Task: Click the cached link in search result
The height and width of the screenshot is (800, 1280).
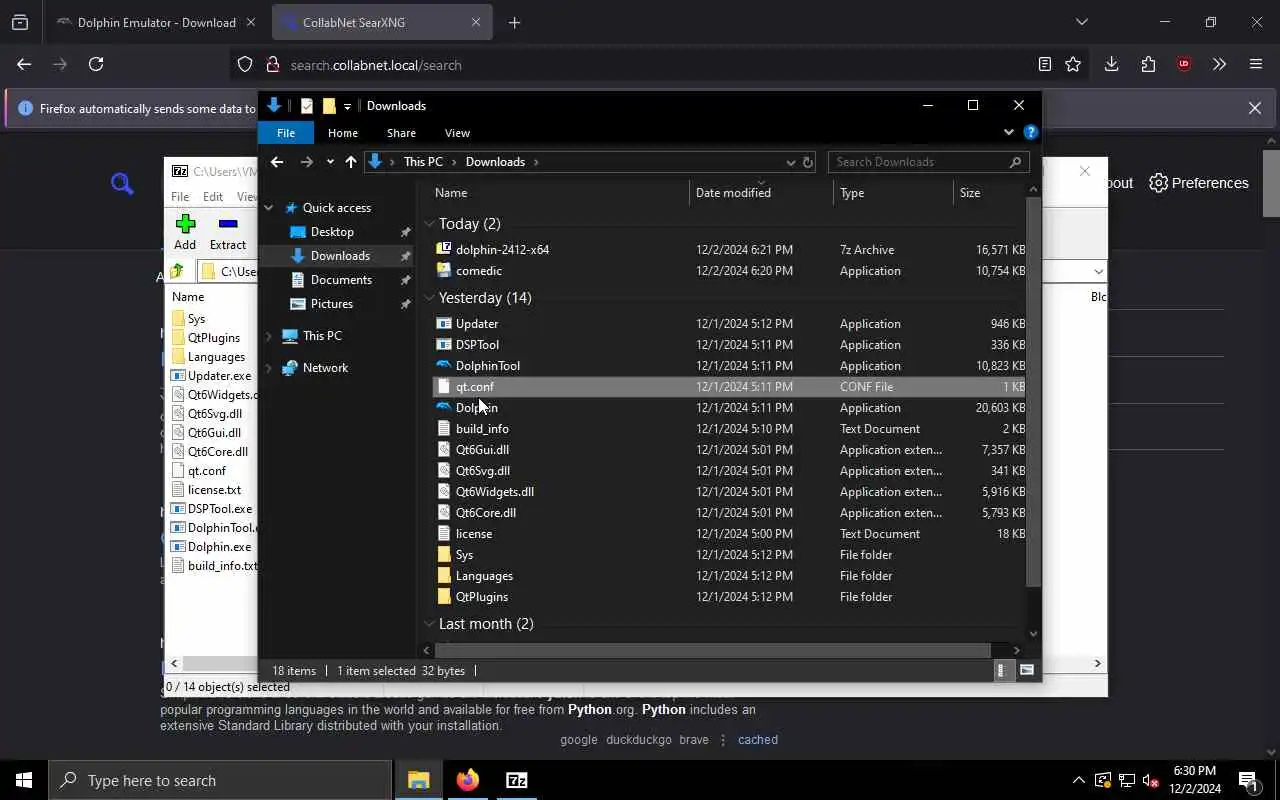Action: [758, 740]
